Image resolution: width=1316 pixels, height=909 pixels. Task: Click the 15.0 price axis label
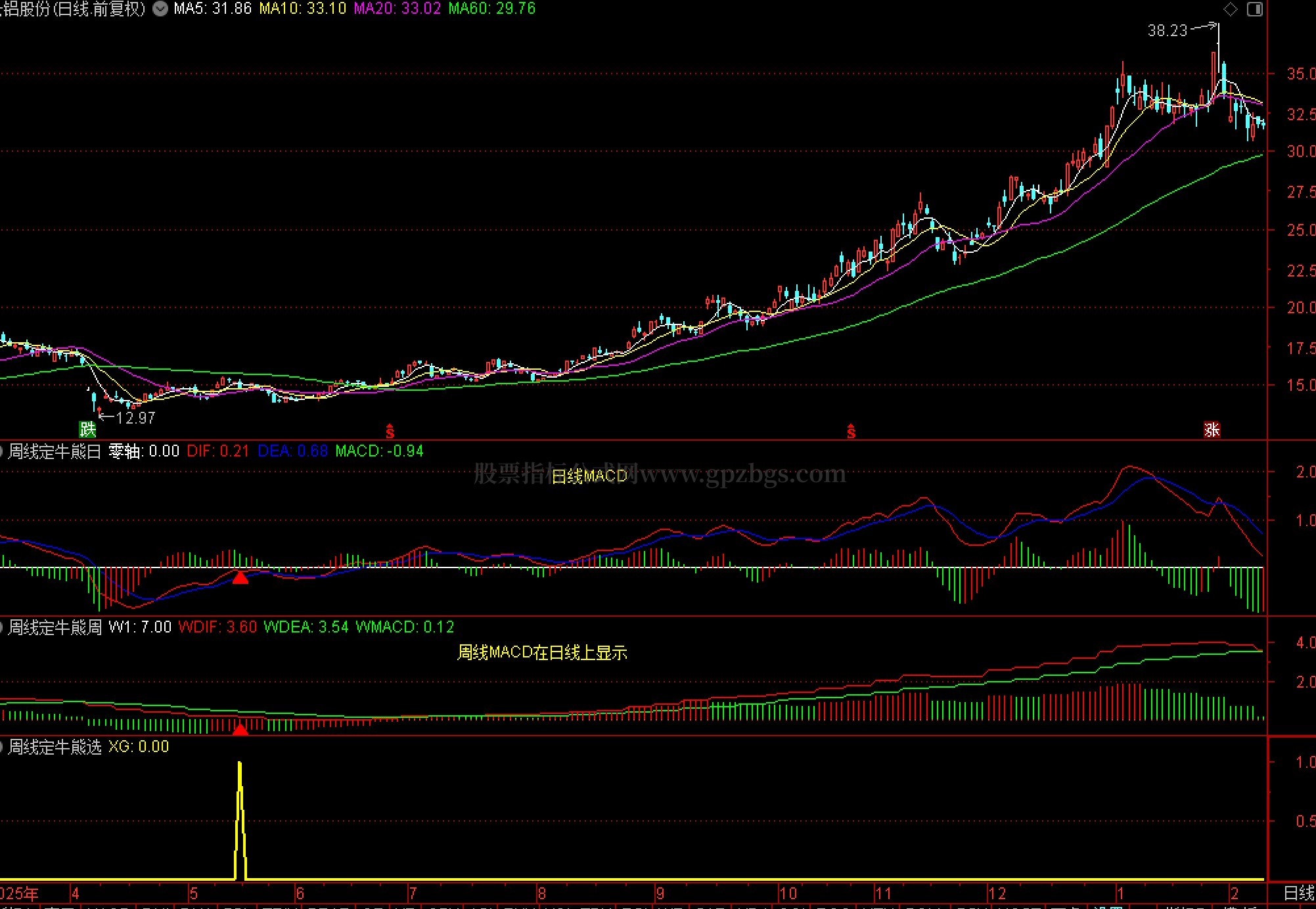[1300, 385]
